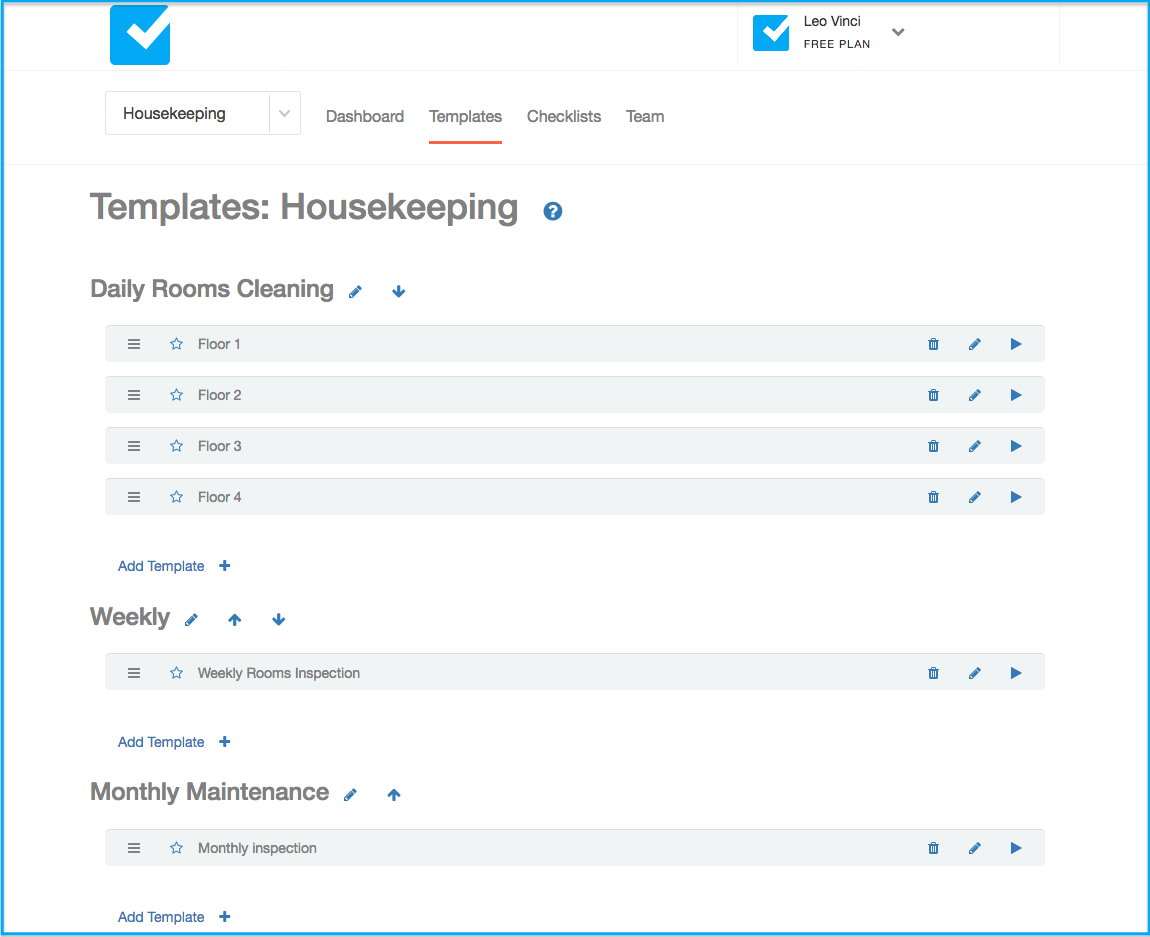Select the Templates tab

[465, 117]
